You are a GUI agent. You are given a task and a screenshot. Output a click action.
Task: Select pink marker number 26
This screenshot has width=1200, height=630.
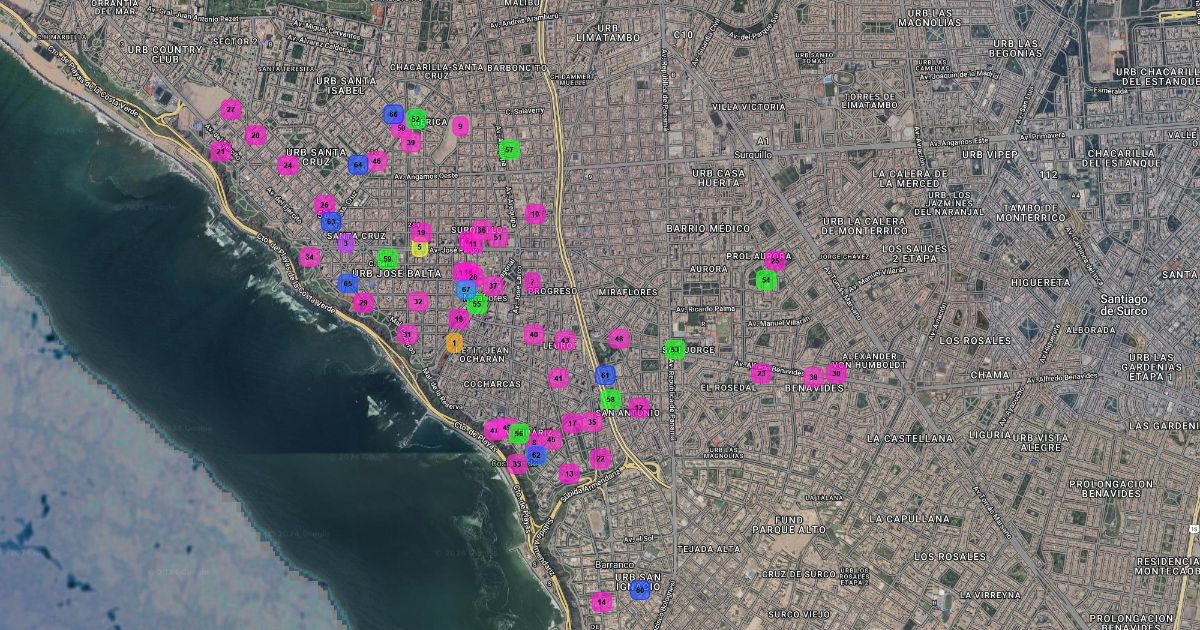click(324, 206)
